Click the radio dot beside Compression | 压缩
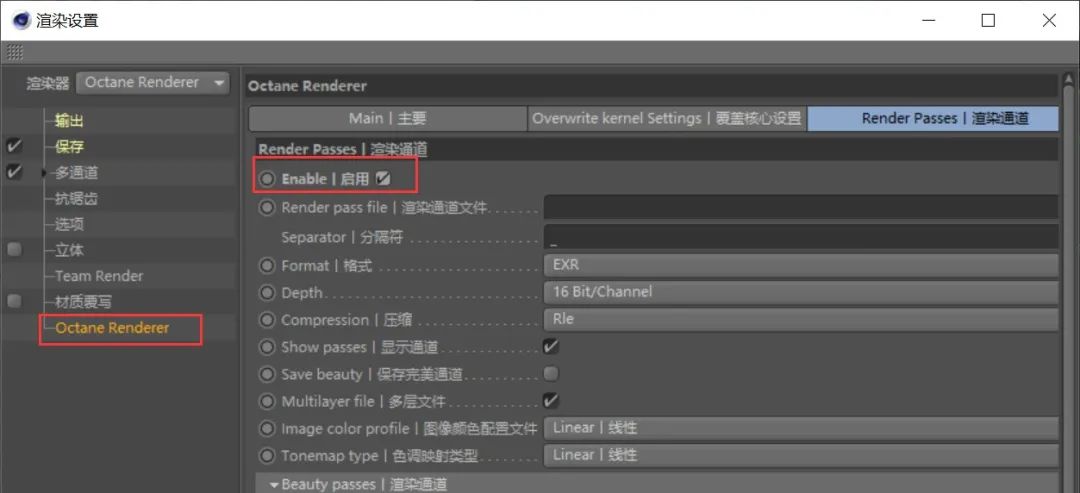The width and height of the screenshot is (1080, 493). pyautogui.click(x=267, y=320)
